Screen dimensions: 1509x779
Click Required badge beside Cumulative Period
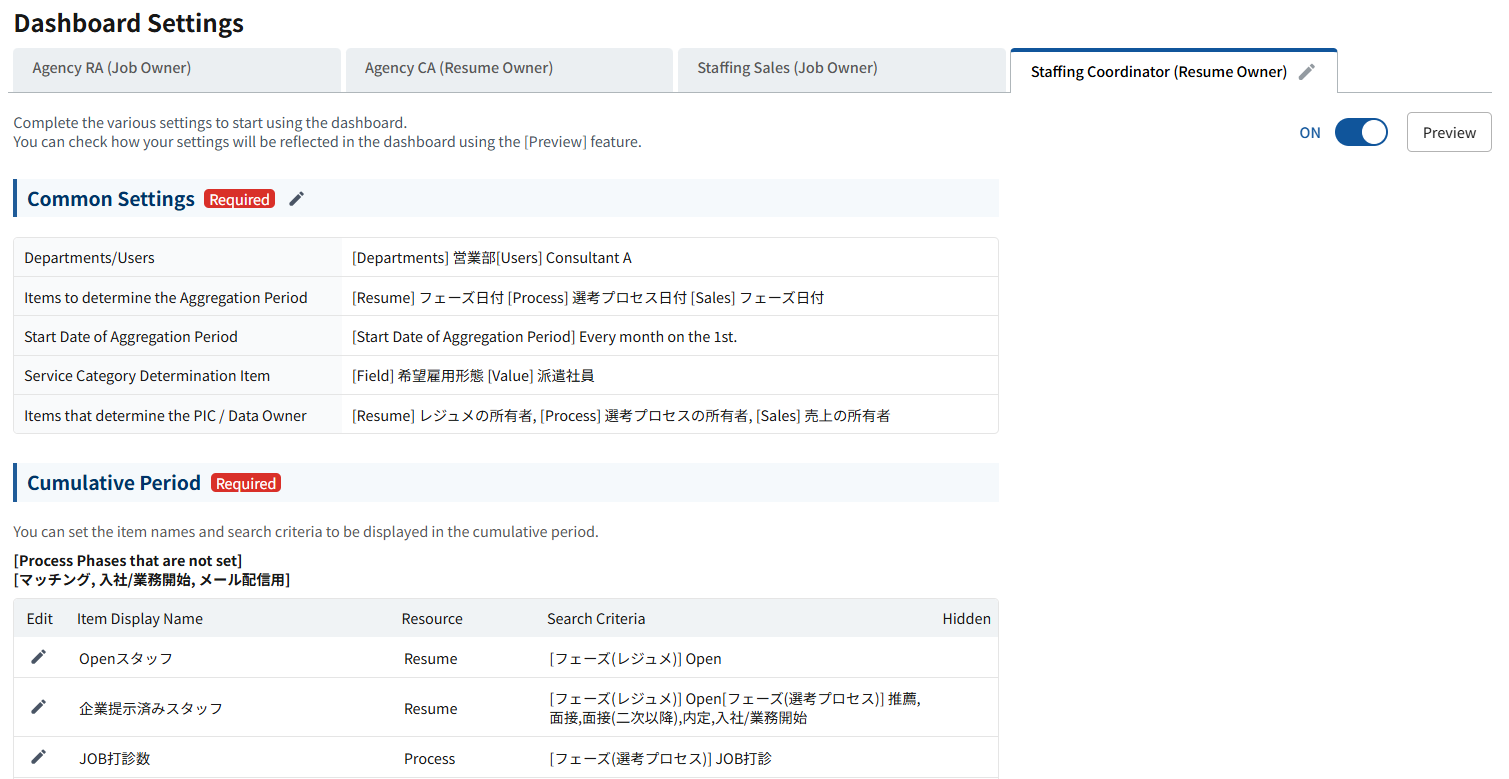pos(246,483)
